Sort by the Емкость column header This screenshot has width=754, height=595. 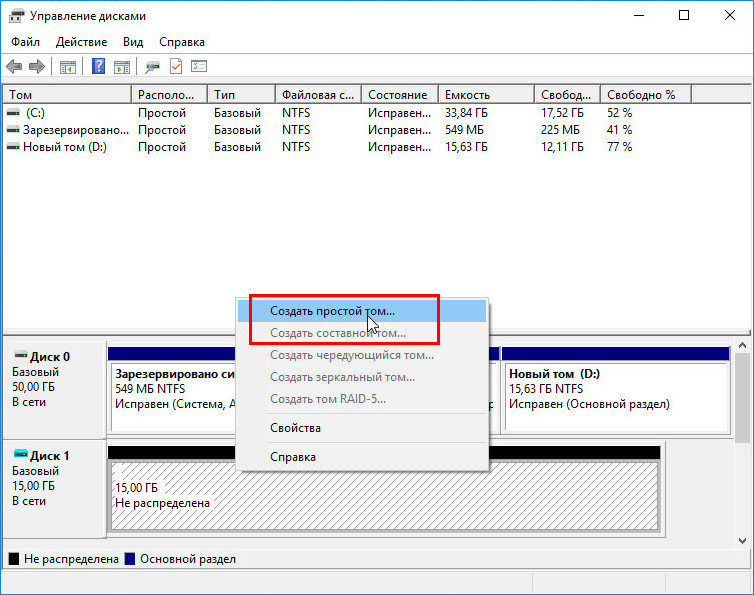487,95
